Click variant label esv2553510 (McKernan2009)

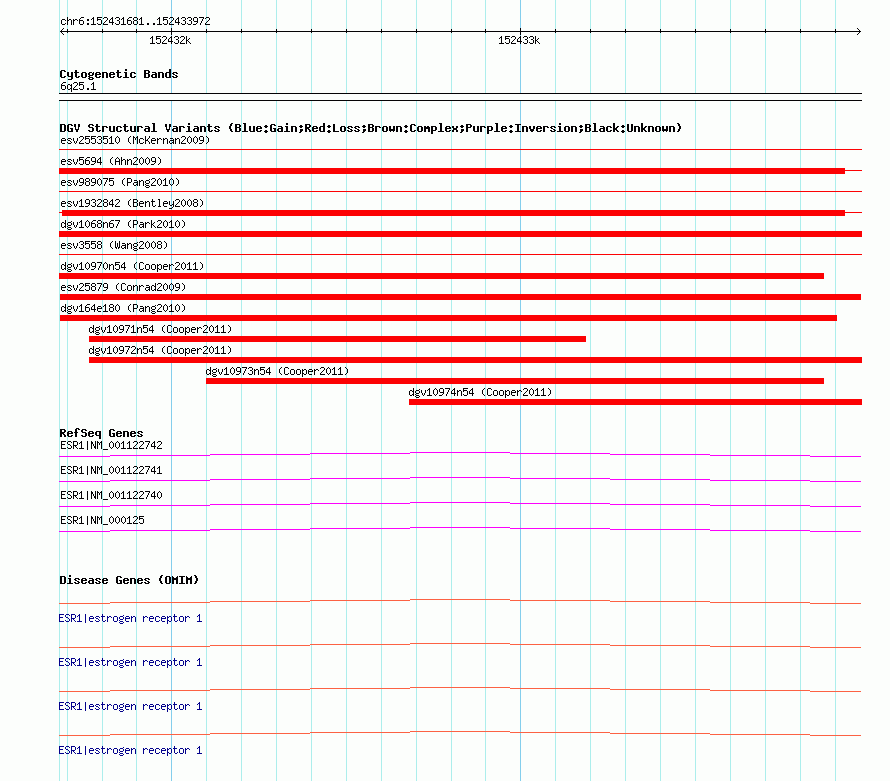(135, 140)
